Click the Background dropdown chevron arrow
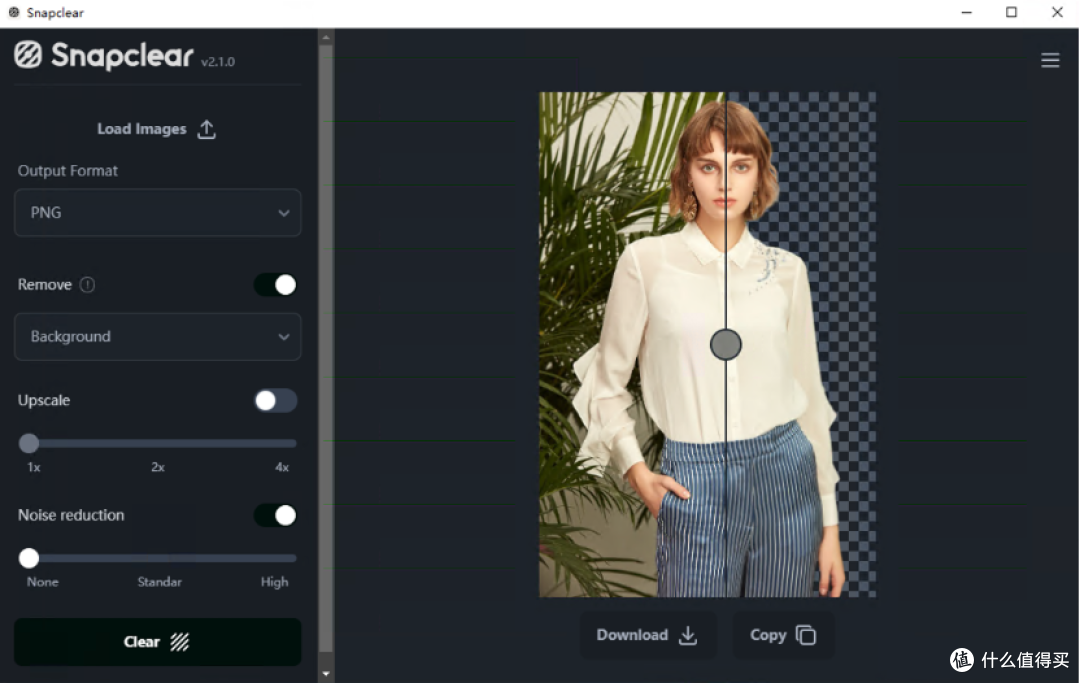1080x683 pixels. click(x=284, y=337)
